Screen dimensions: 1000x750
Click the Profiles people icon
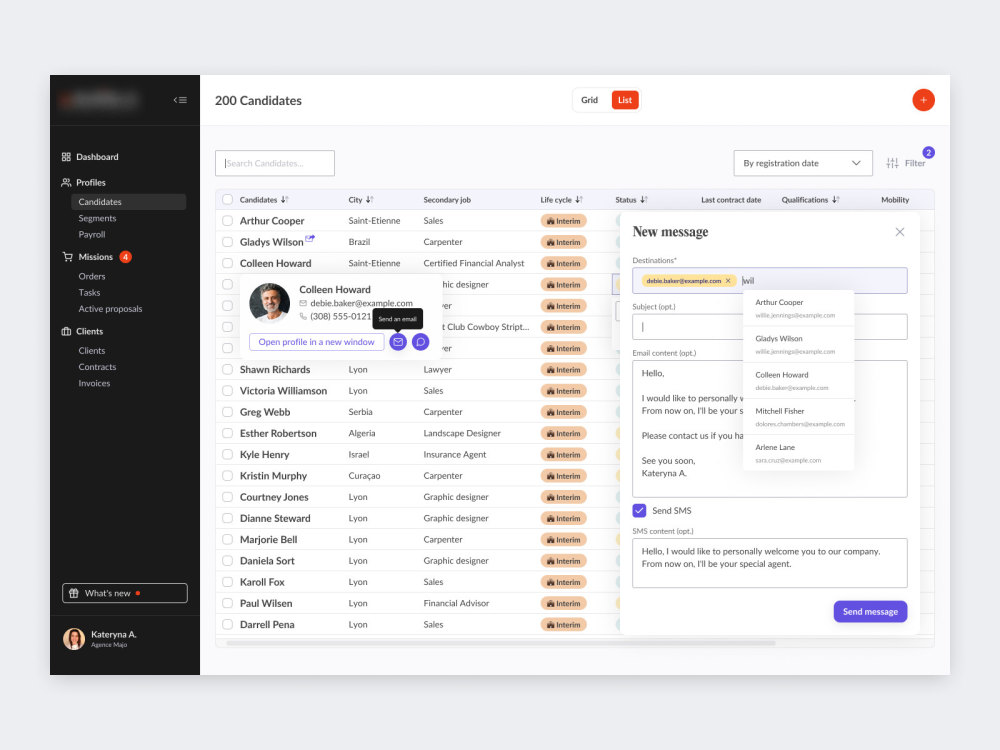tap(66, 182)
